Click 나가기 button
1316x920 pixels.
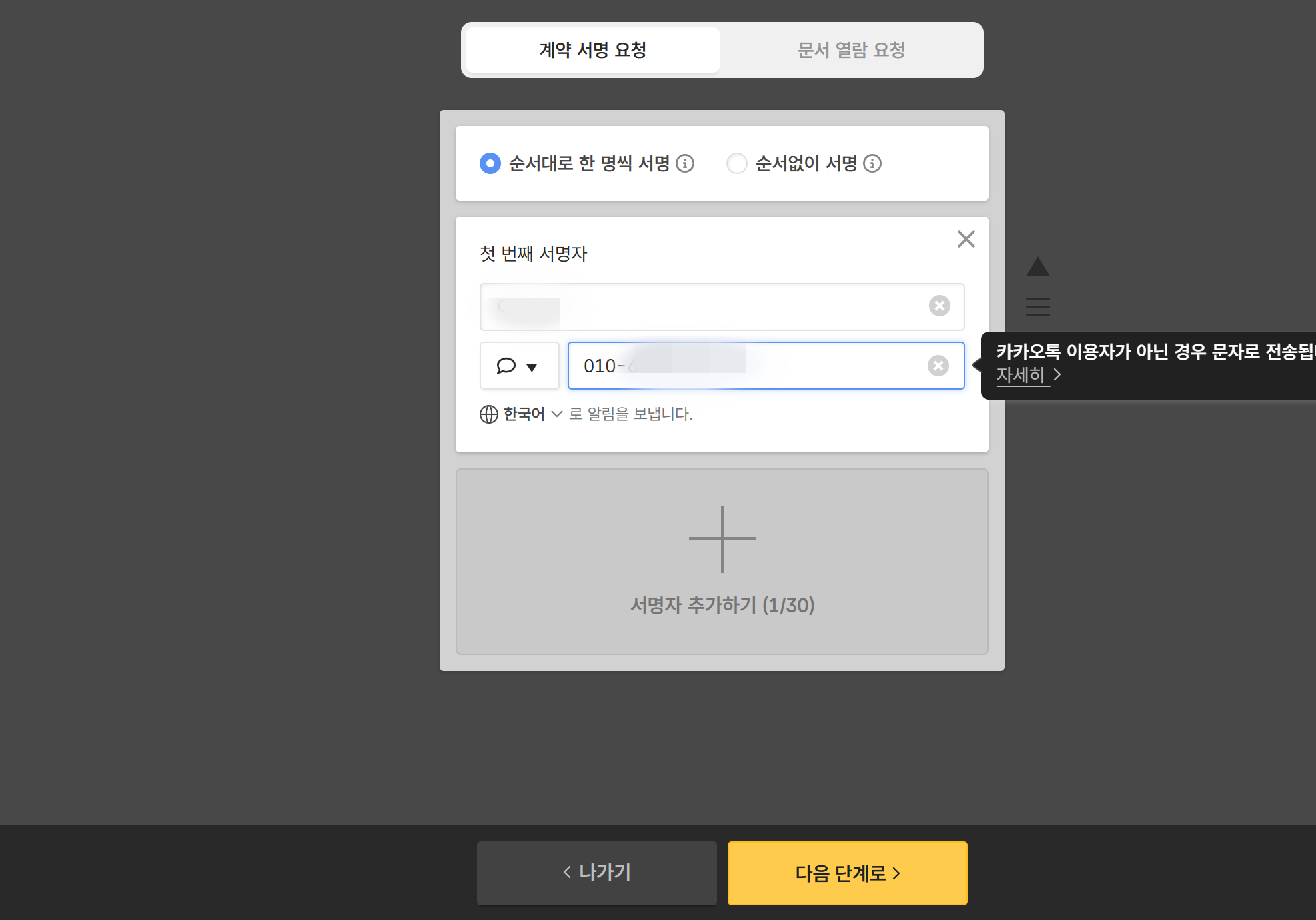(x=596, y=873)
